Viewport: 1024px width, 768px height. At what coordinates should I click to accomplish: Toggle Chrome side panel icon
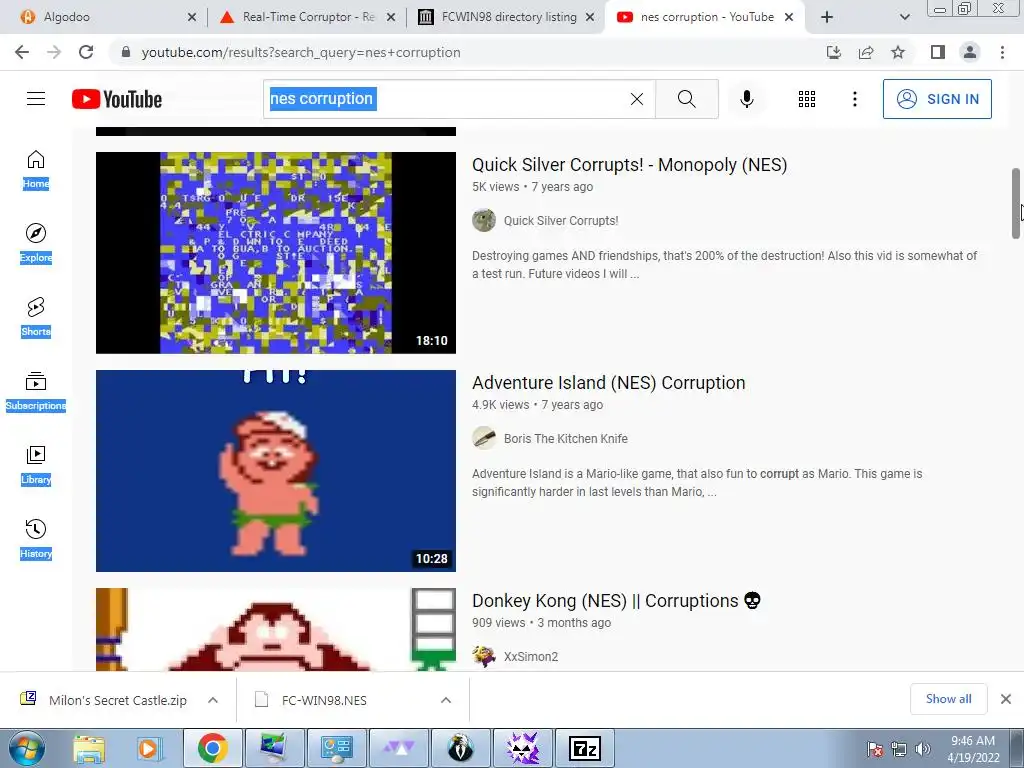[x=938, y=52]
